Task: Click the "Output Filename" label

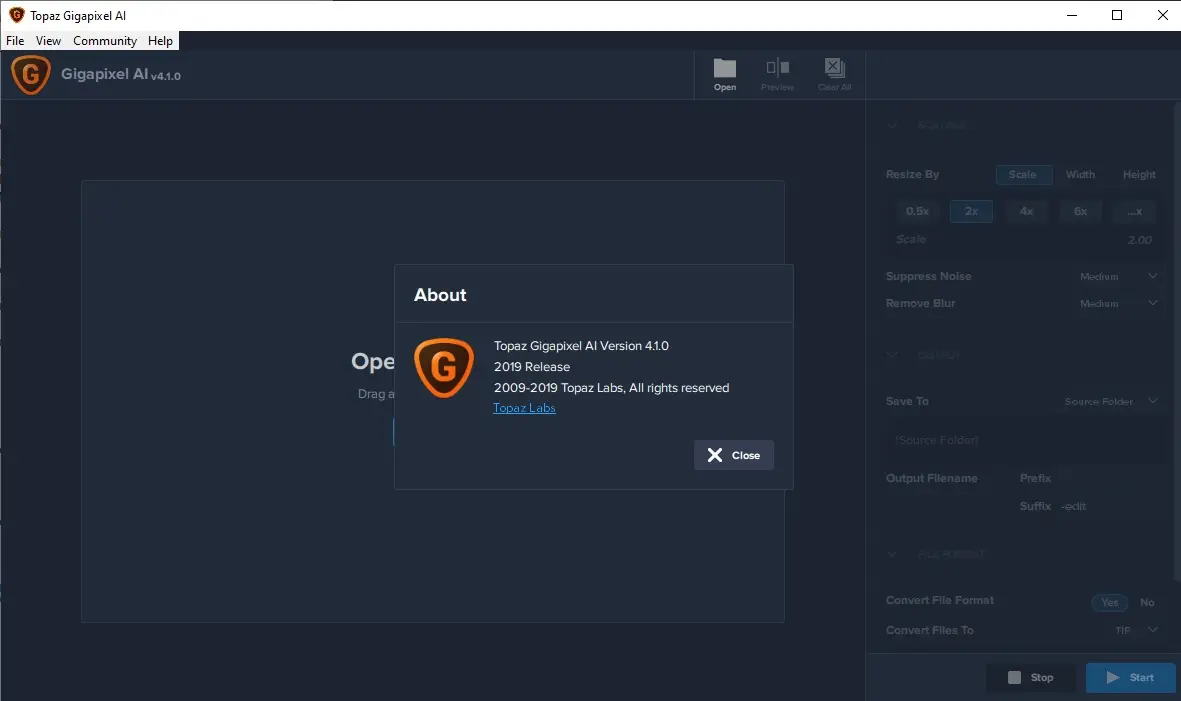Action: click(932, 478)
